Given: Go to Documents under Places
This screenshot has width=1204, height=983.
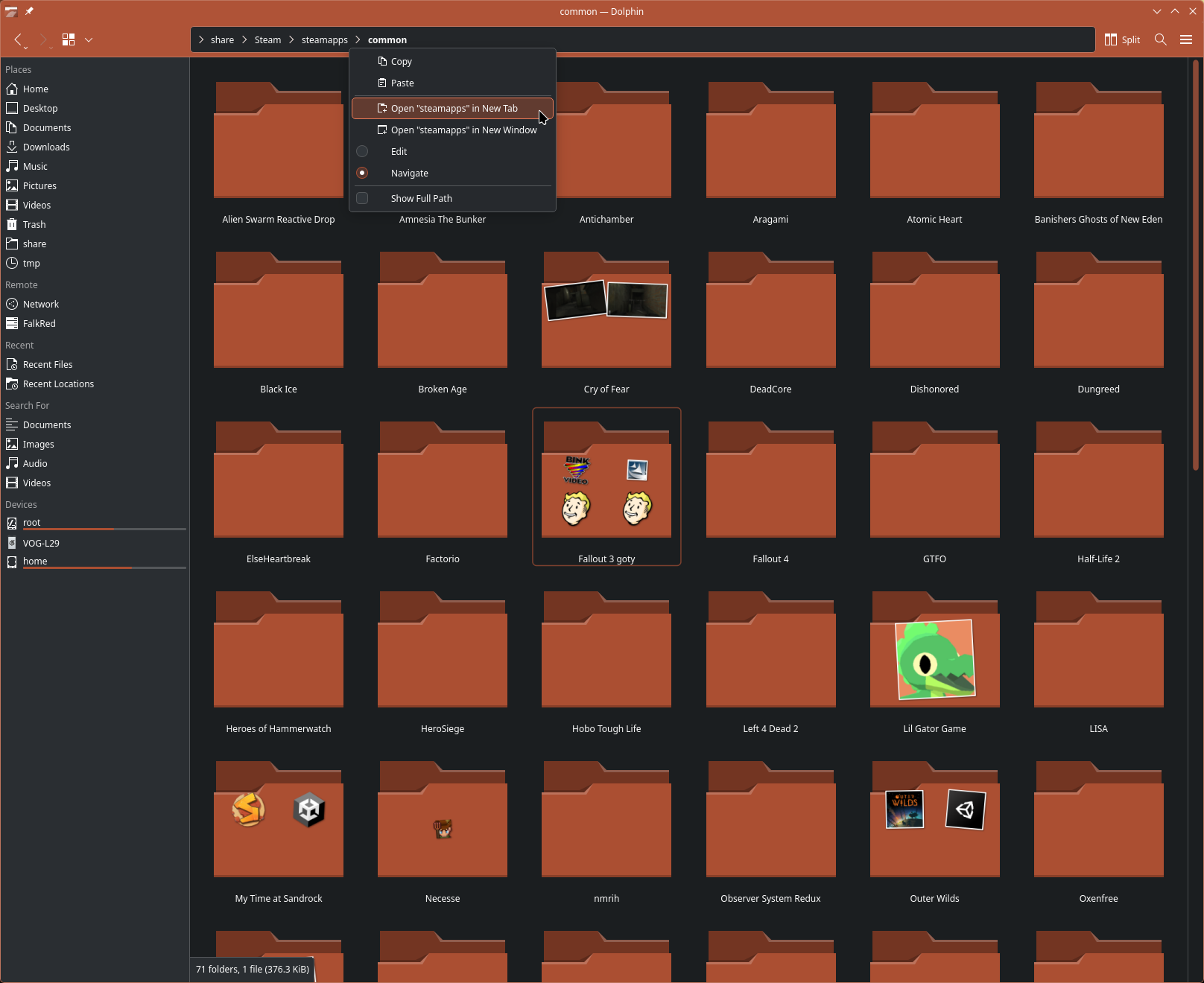Looking at the screenshot, I should click(x=95, y=127).
